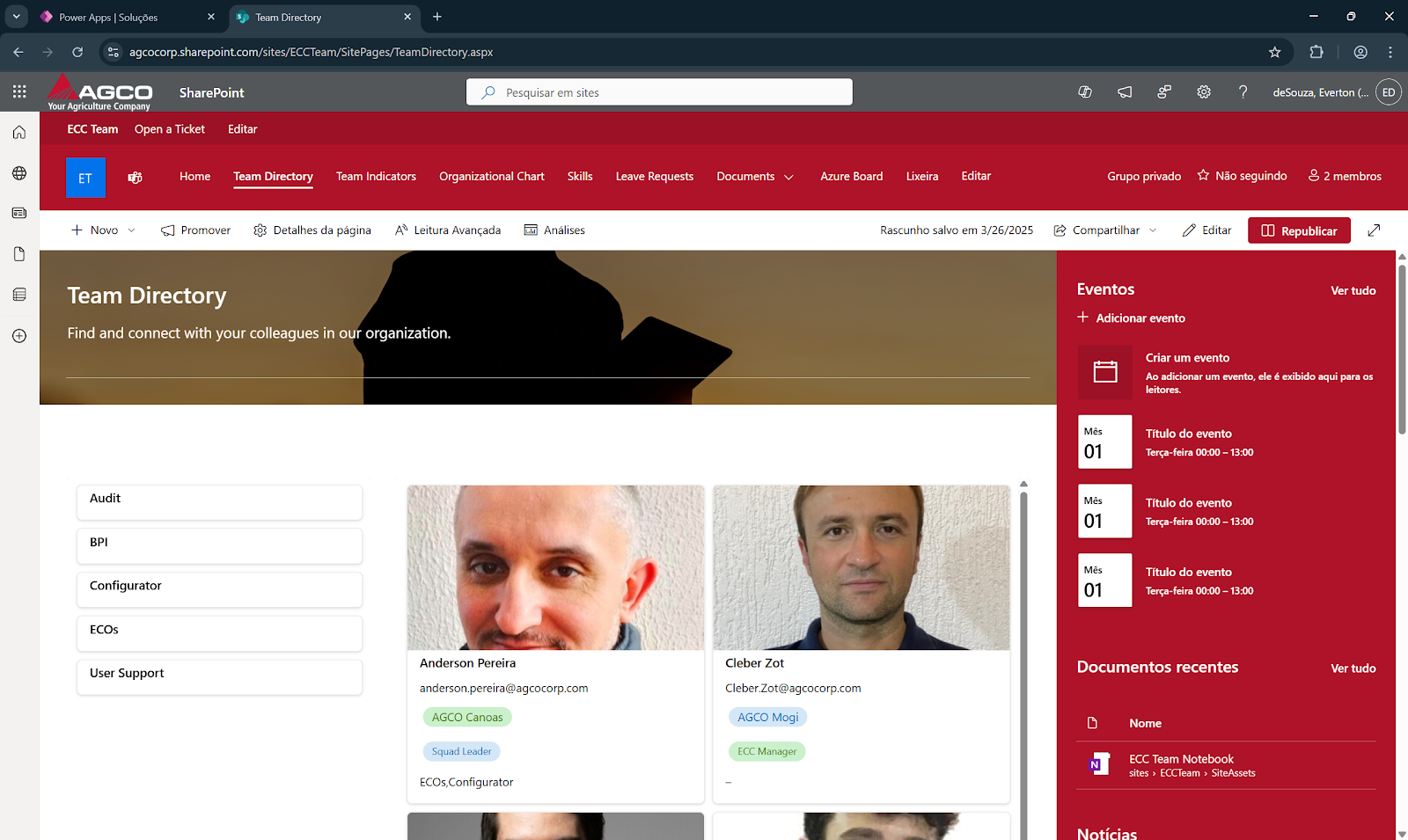Open the Lixeira navigation item
Screen dimensions: 1408x840
[922, 176]
